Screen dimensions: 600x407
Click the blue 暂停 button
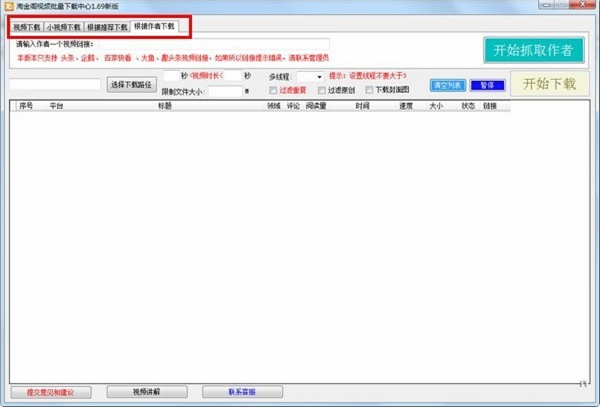[x=488, y=85]
